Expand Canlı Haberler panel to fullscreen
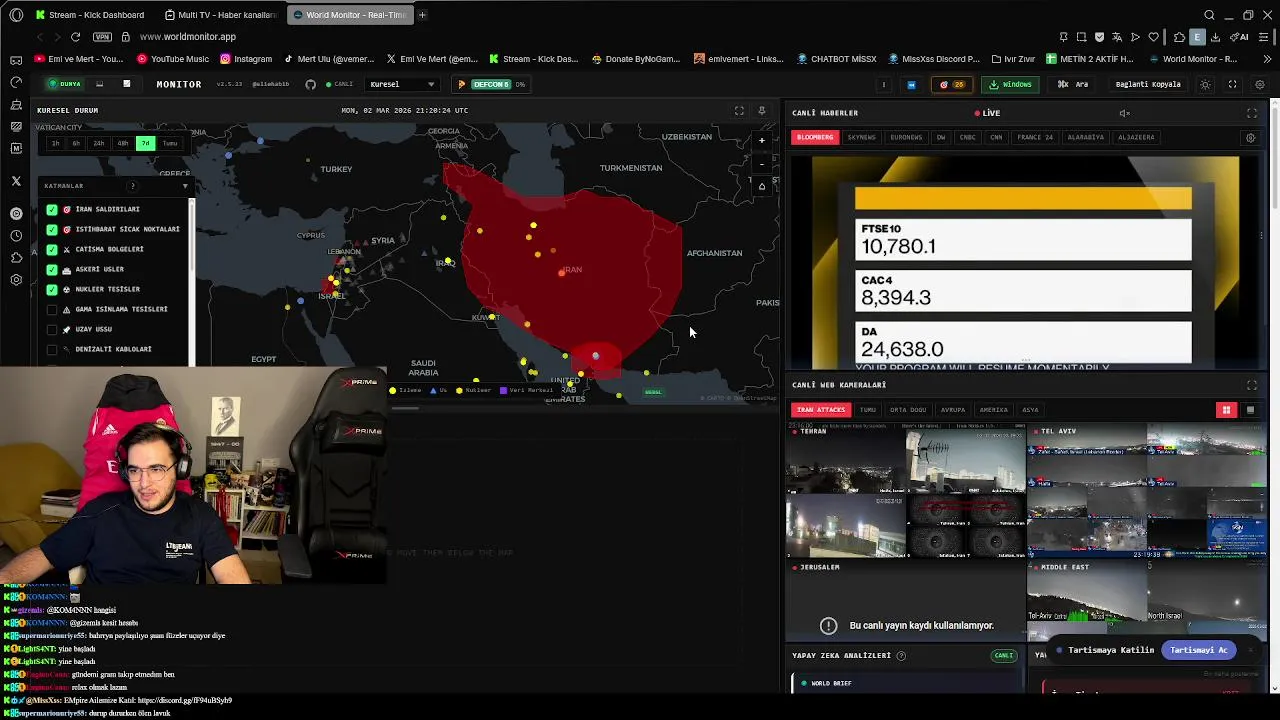The width and height of the screenshot is (1280, 720). 1252,113
